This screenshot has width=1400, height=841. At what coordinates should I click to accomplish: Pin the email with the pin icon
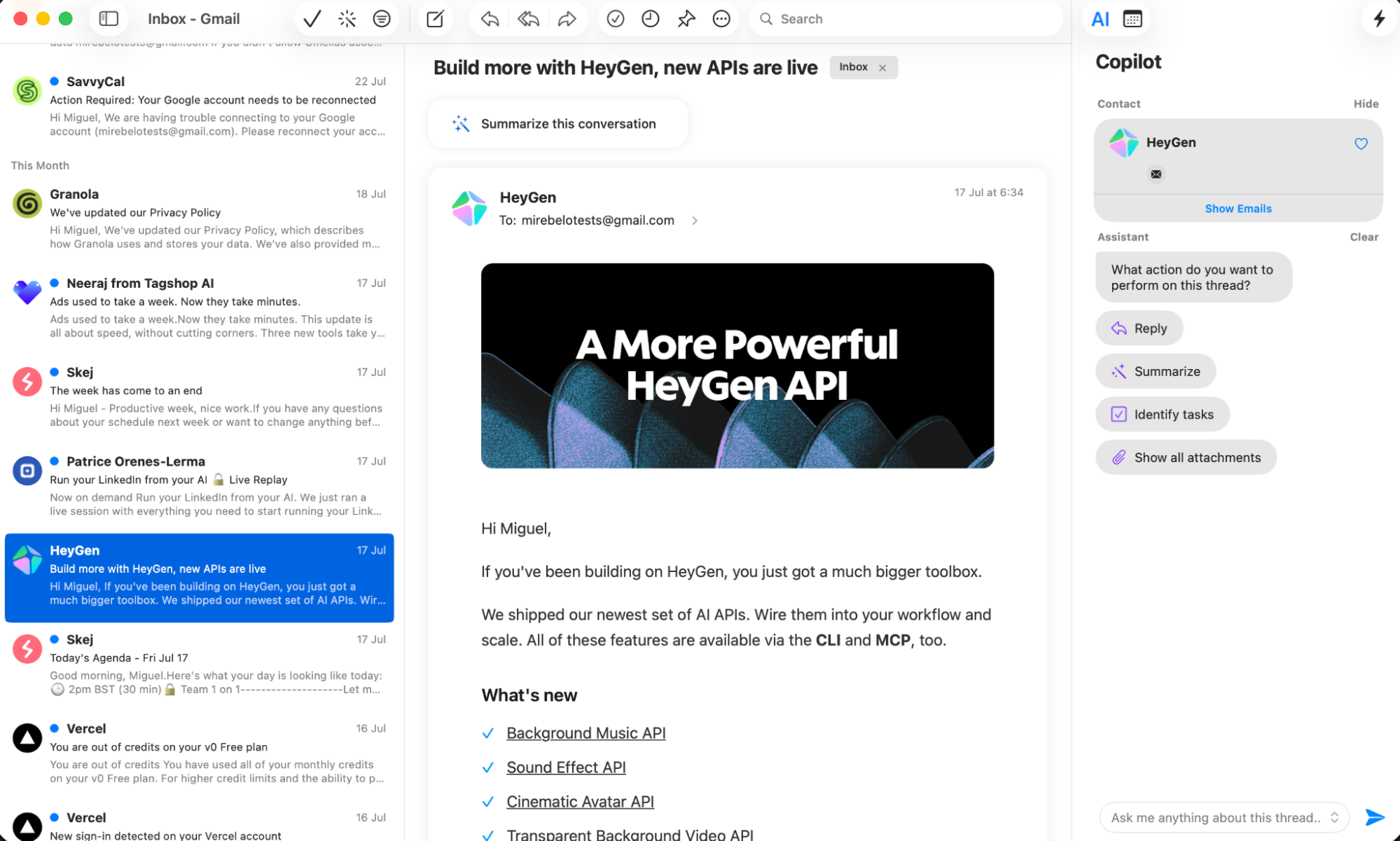(686, 19)
